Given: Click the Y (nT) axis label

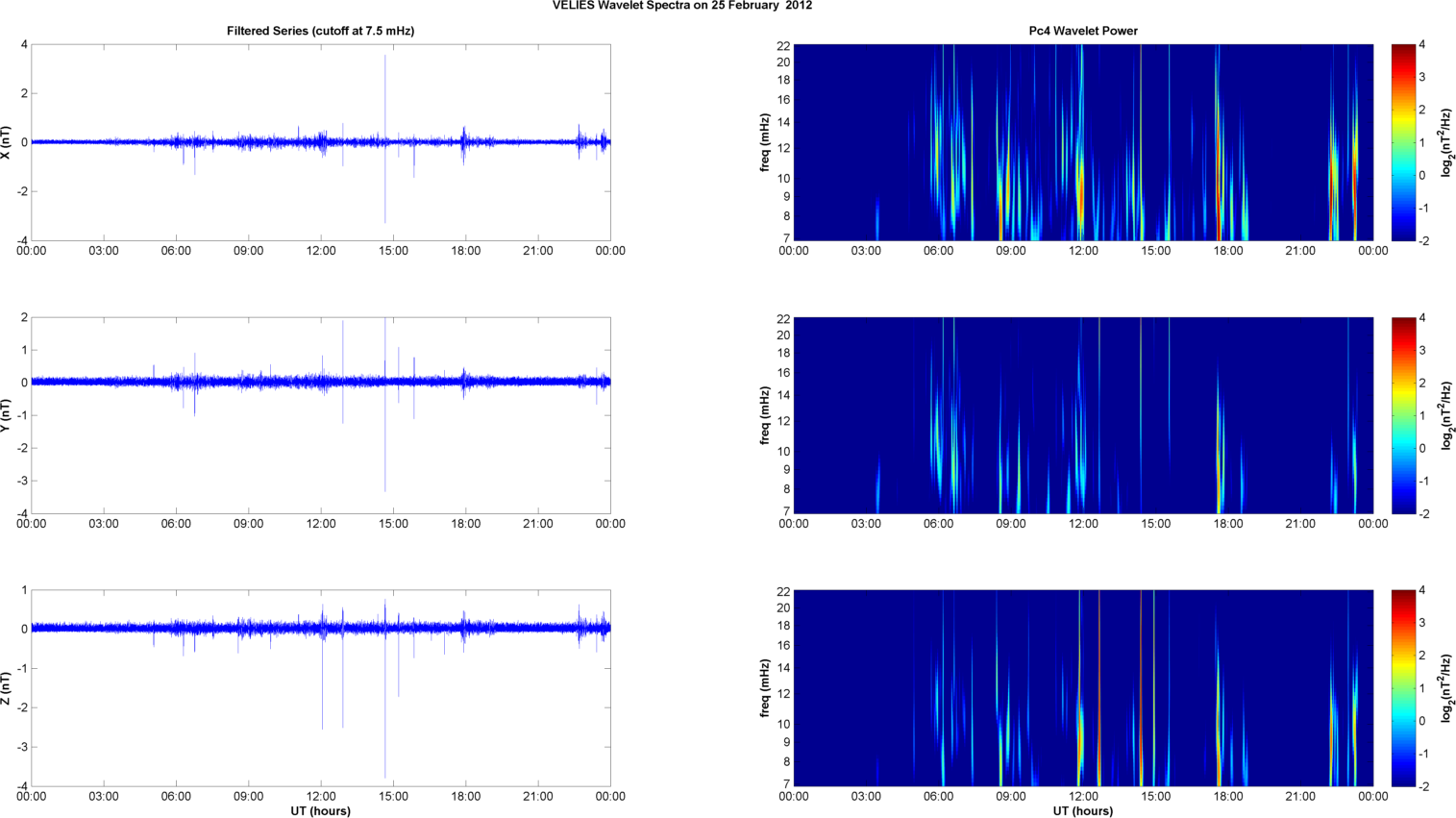Looking at the screenshot, I should (x=8, y=415).
